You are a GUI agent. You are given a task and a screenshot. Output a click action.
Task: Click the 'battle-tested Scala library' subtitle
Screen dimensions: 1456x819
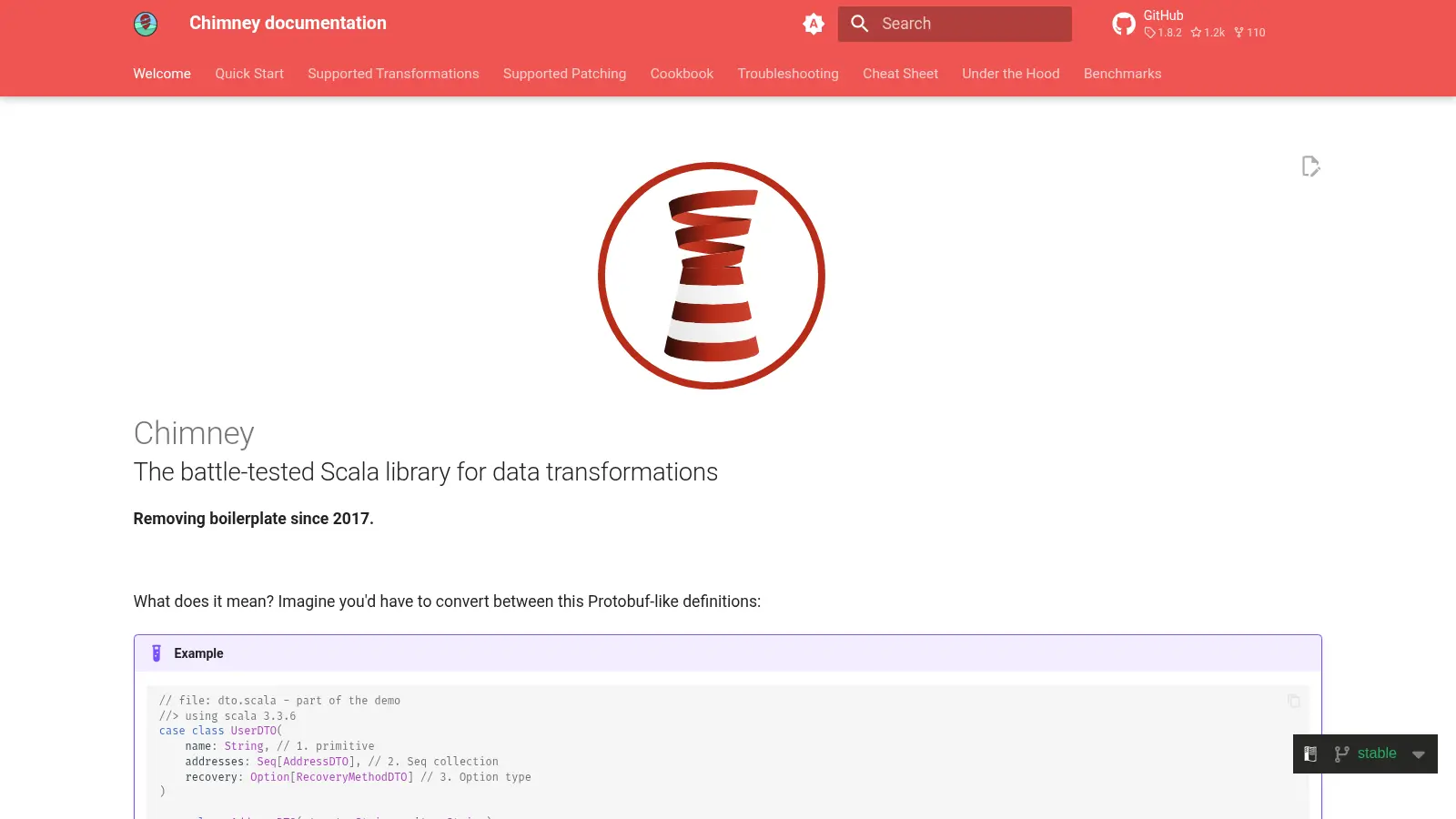click(426, 471)
